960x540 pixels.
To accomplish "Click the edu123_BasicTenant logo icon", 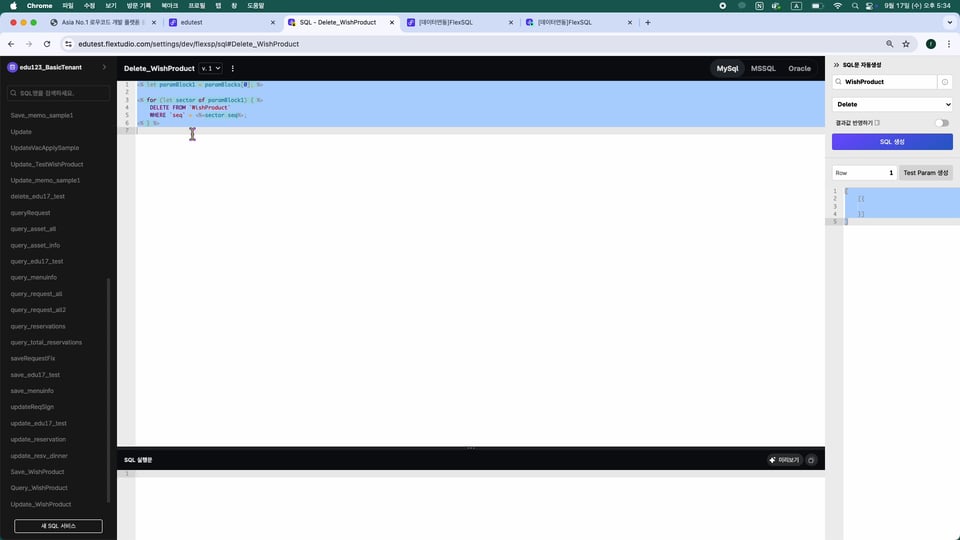I will (12, 67).
